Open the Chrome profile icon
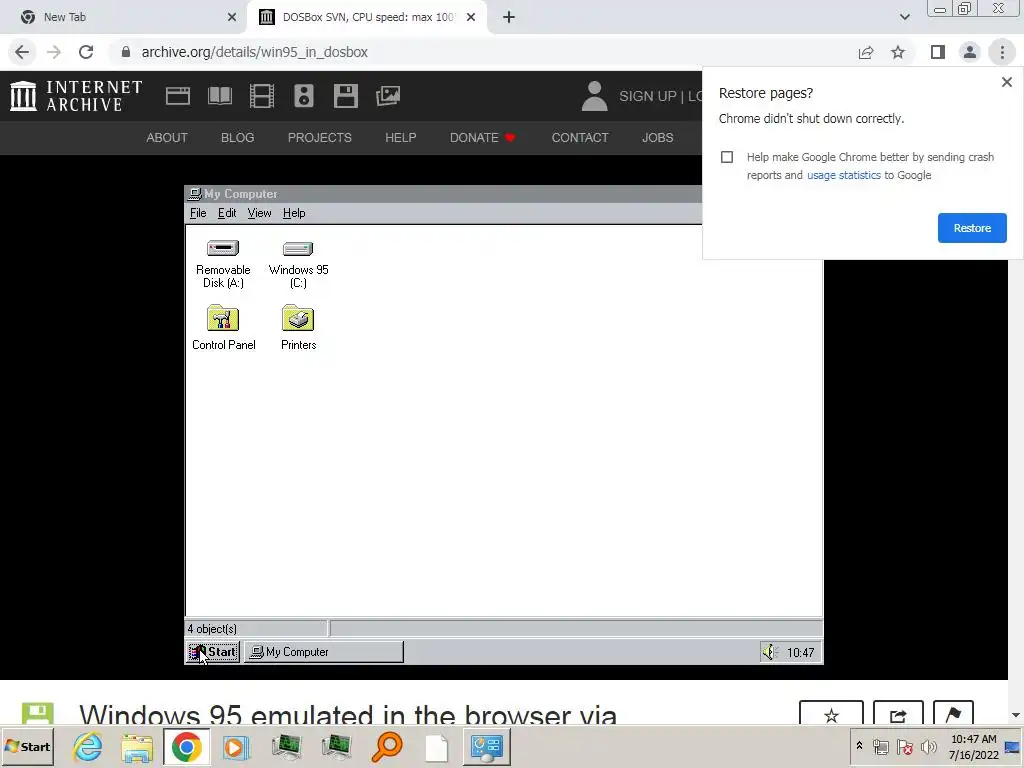This screenshot has height=768, width=1024. (970, 52)
